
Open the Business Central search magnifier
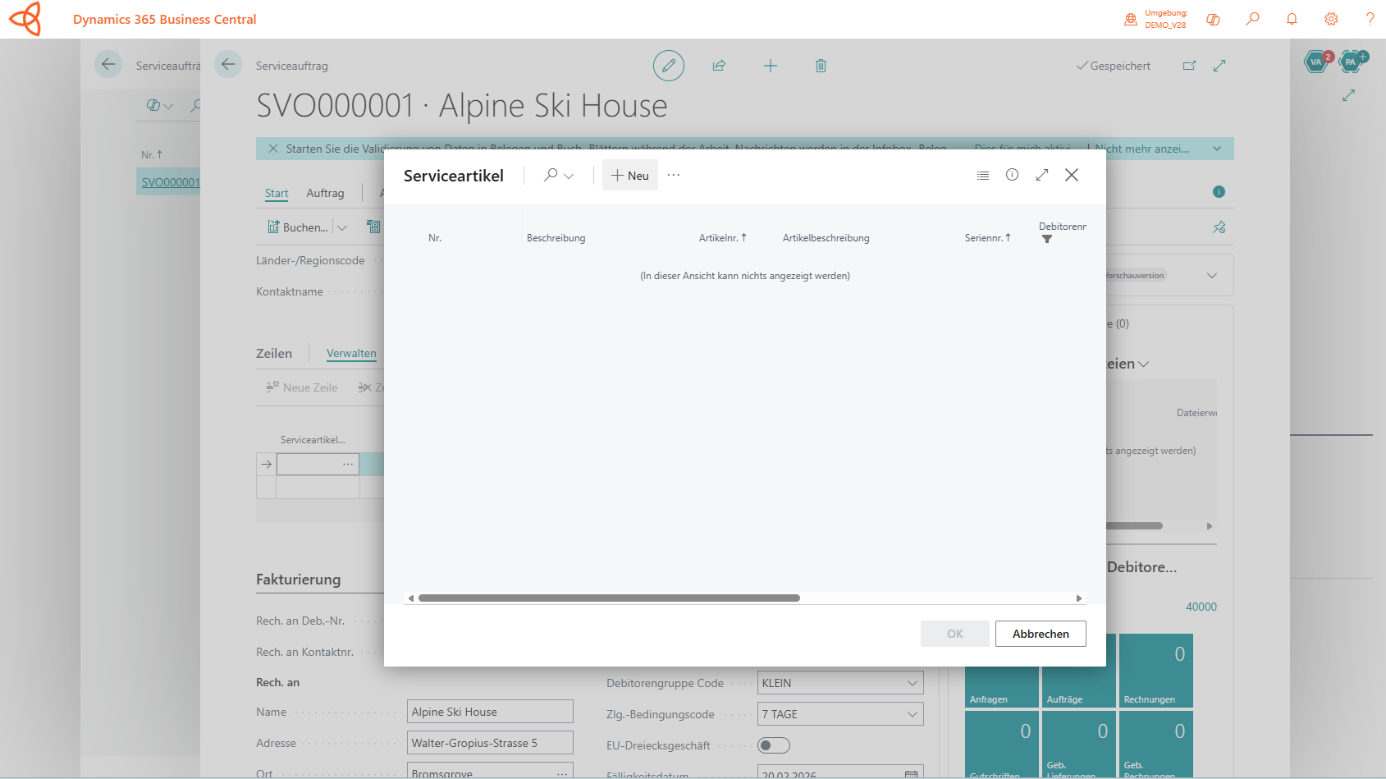click(x=1252, y=19)
